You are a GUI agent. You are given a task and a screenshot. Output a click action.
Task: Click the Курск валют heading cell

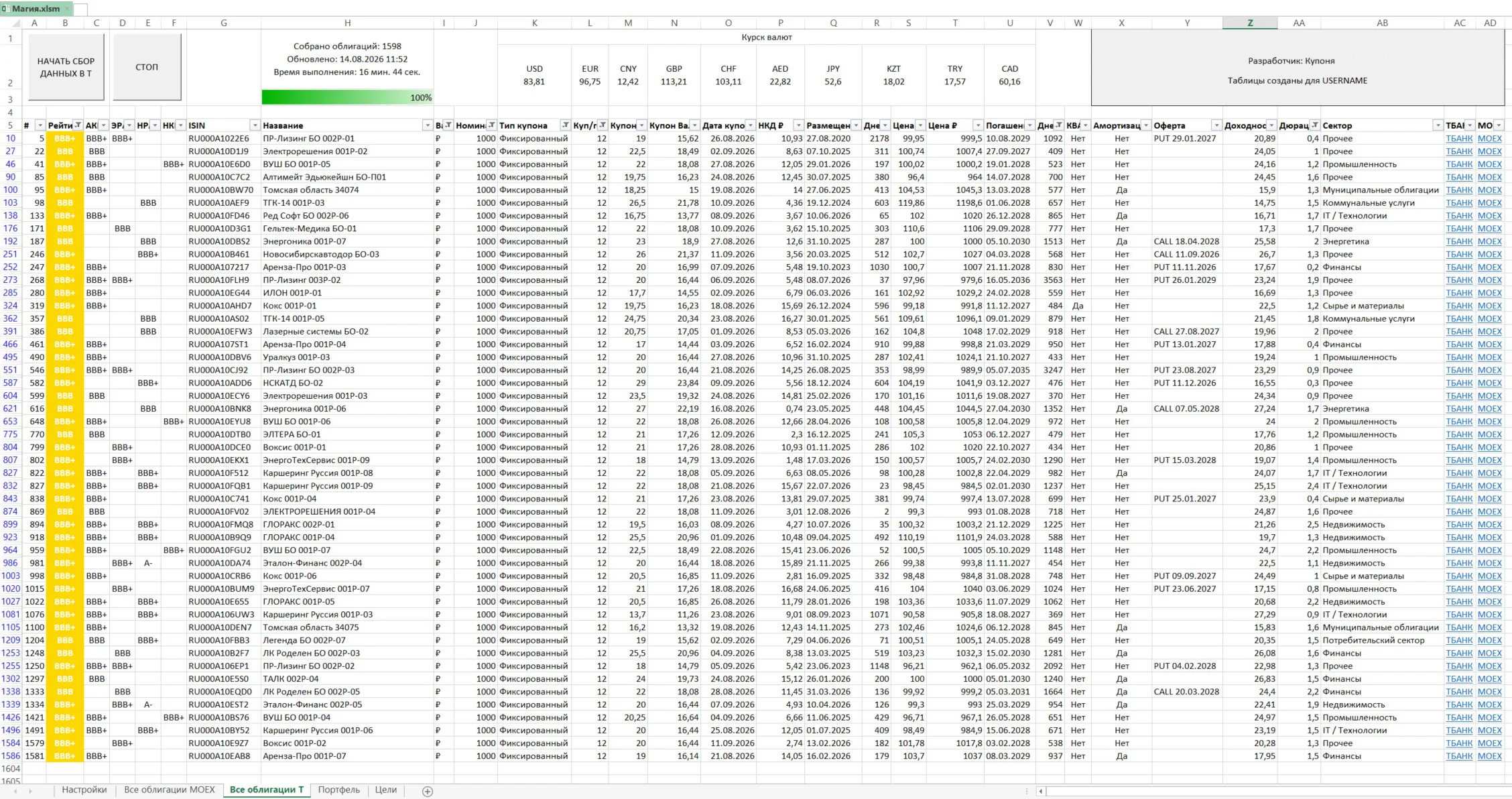click(x=767, y=38)
